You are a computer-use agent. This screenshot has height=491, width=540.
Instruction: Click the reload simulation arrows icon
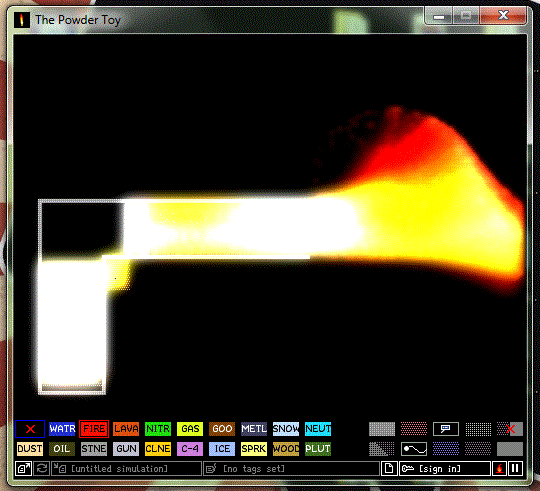point(42,469)
